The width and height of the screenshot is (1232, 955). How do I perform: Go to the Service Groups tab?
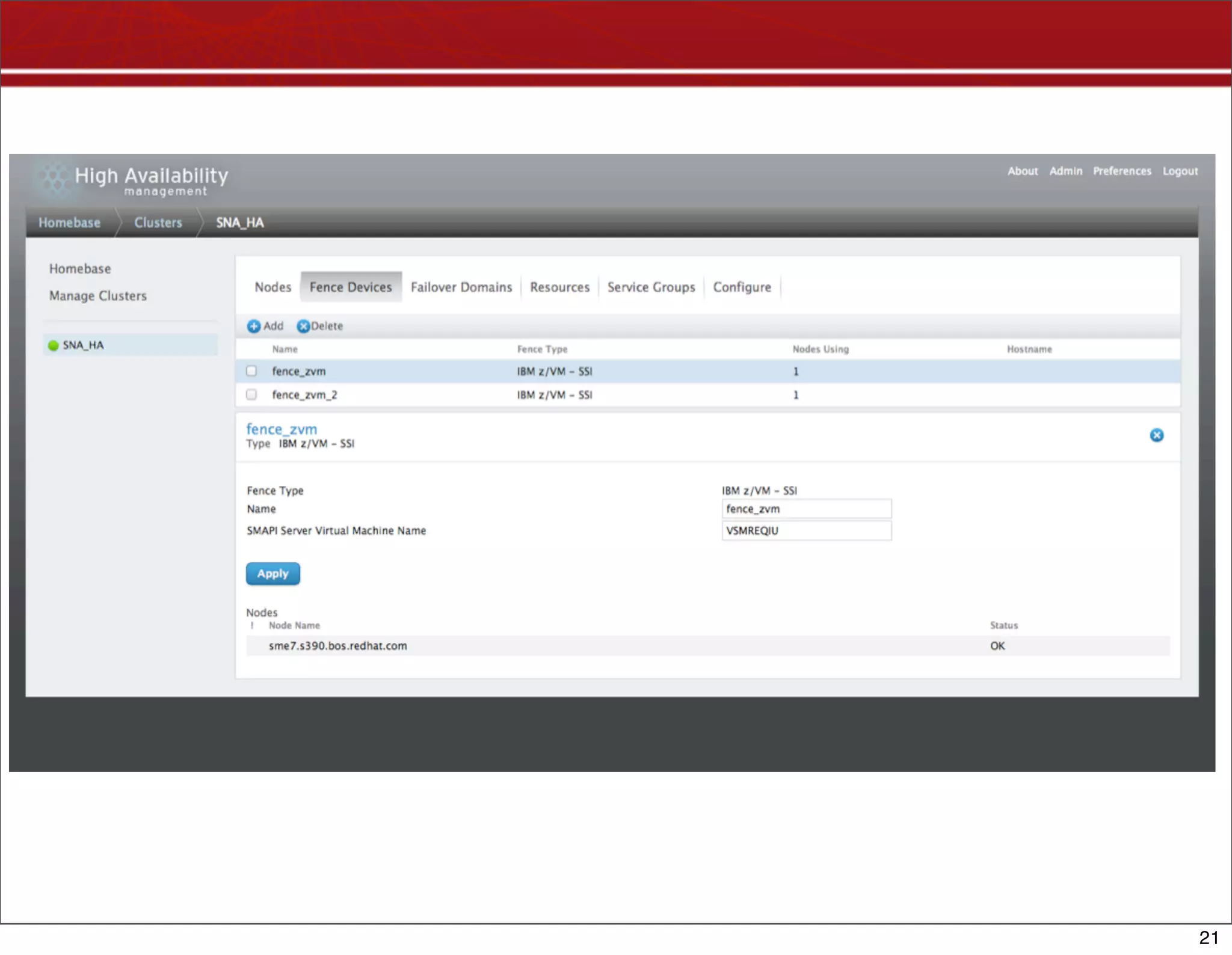[651, 287]
